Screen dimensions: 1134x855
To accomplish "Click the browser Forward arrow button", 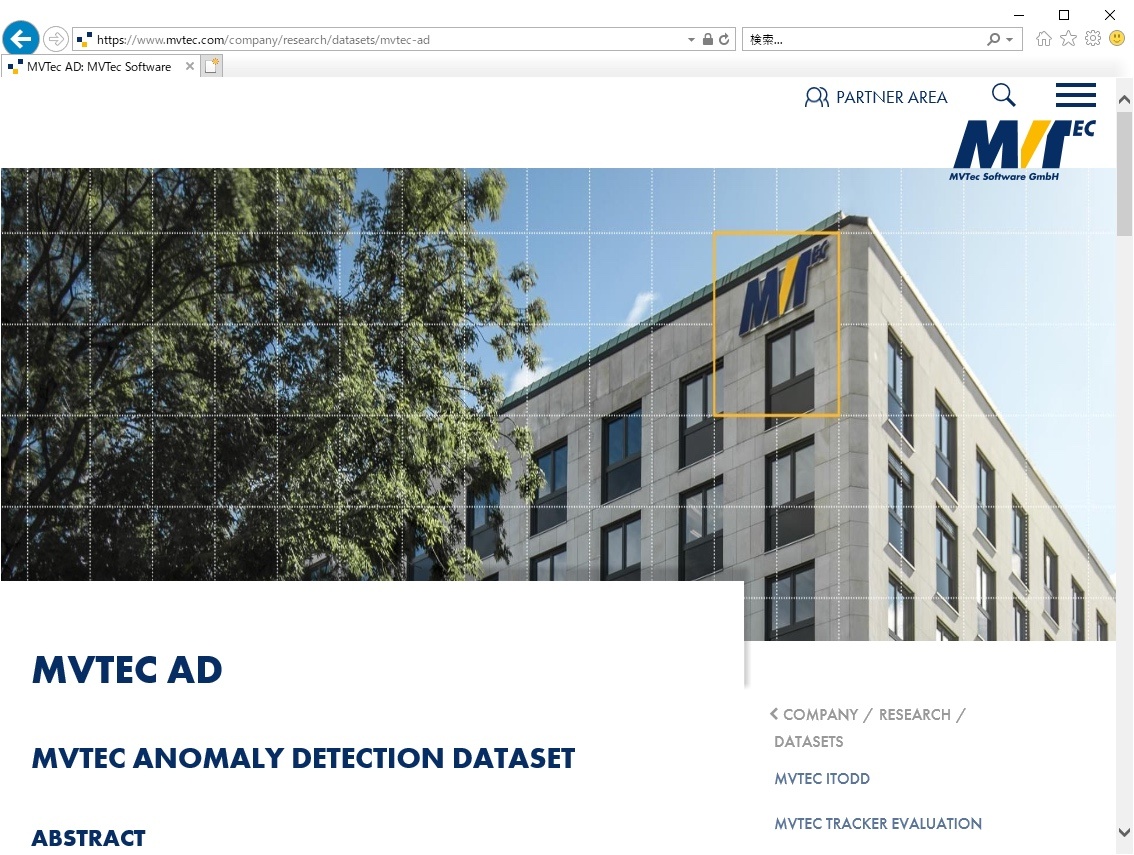I will (56, 39).
